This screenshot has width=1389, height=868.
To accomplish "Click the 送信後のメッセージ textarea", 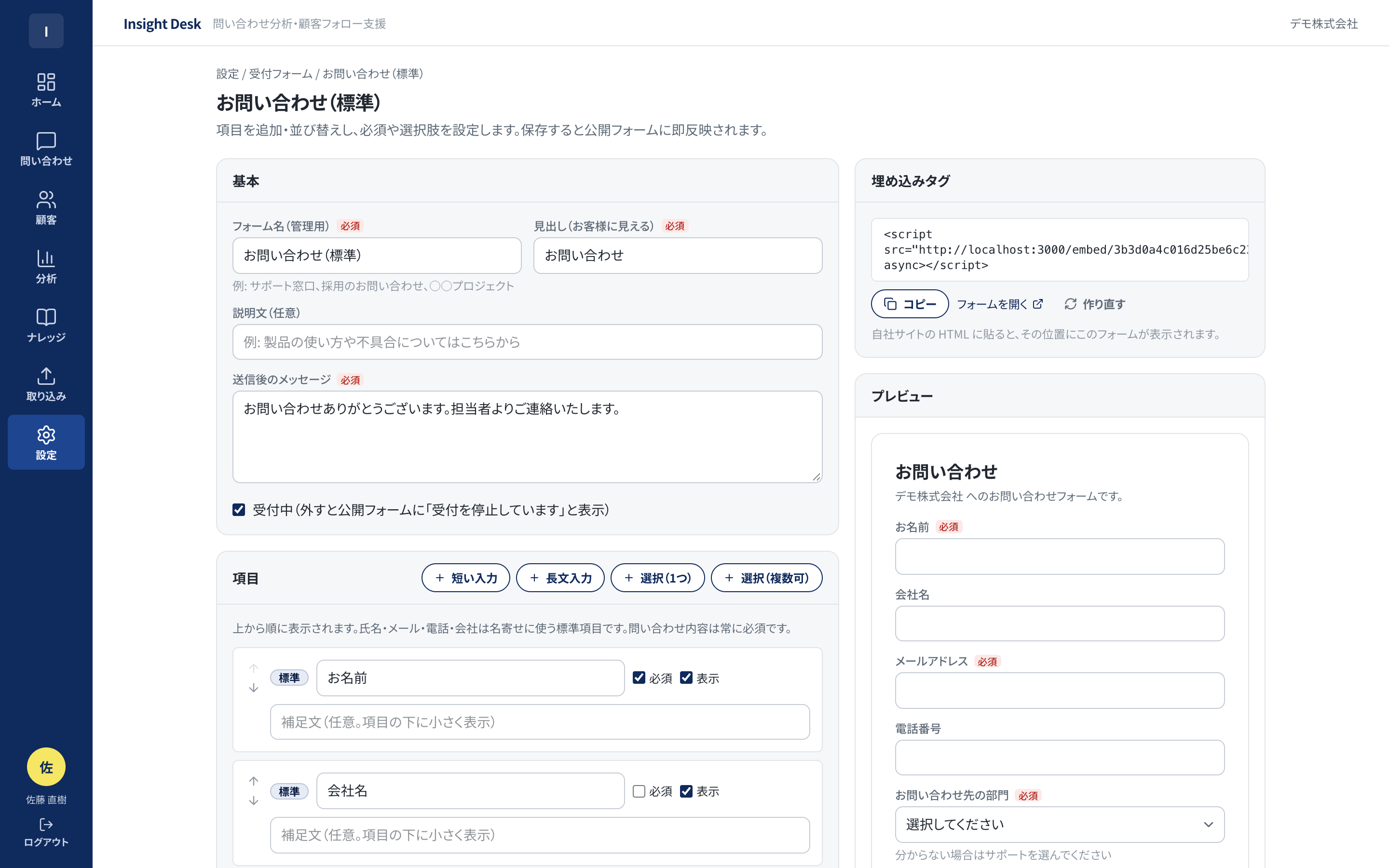I will pyautogui.click(x=528, y=437).
